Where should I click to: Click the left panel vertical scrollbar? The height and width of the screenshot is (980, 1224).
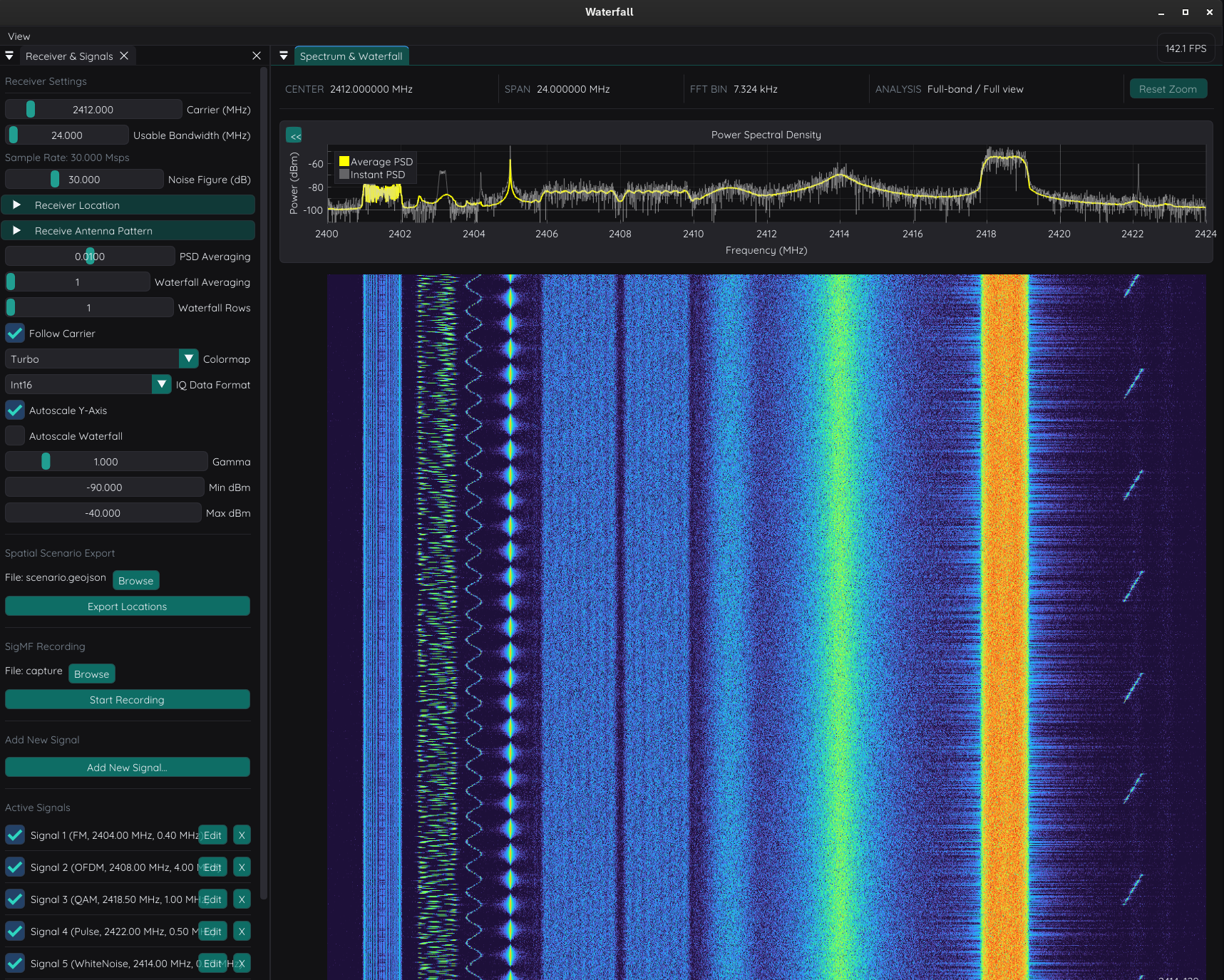(264, 483)
